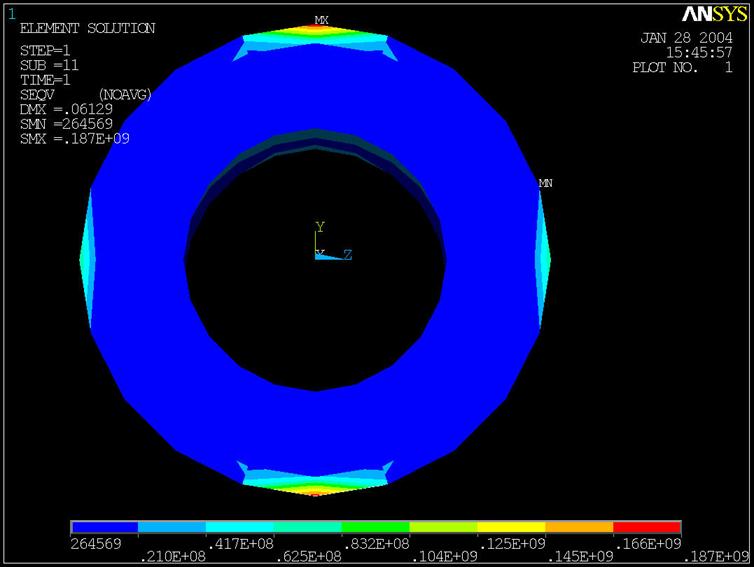This screenshot has height=567, width=754.
Task: Select the cyan legend color band
Action: 240,527
